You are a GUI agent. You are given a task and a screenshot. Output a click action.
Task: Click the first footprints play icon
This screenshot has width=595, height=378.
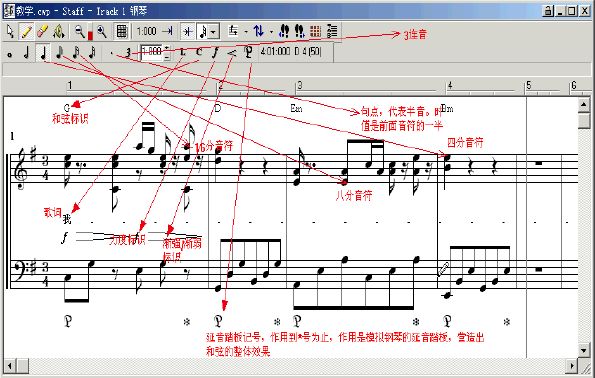click(284, 31)
